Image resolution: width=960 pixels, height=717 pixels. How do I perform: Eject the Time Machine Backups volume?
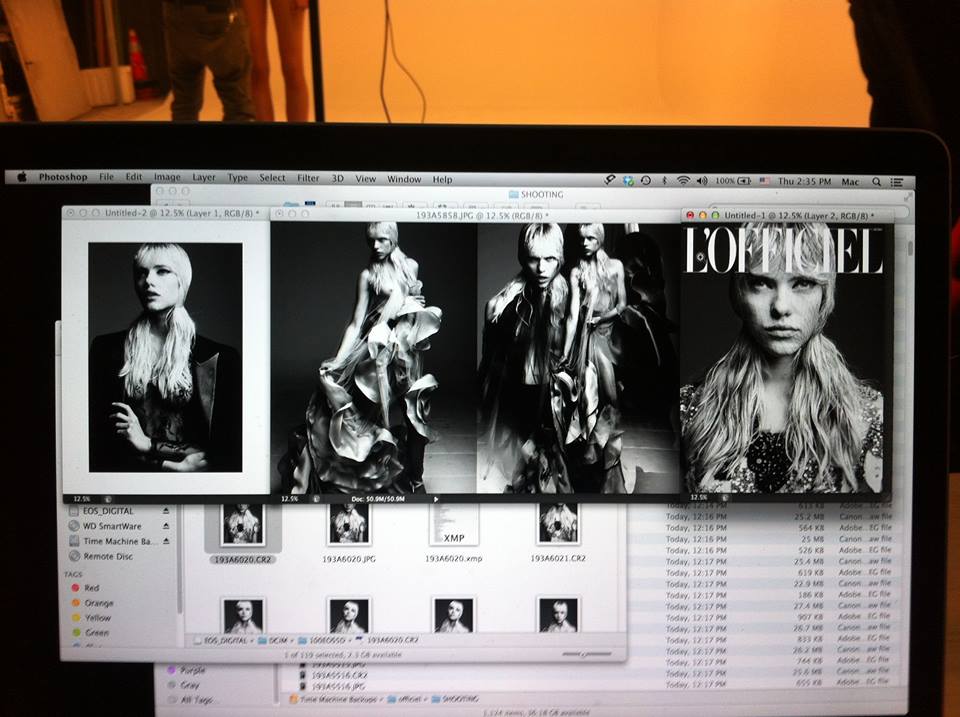166,541
